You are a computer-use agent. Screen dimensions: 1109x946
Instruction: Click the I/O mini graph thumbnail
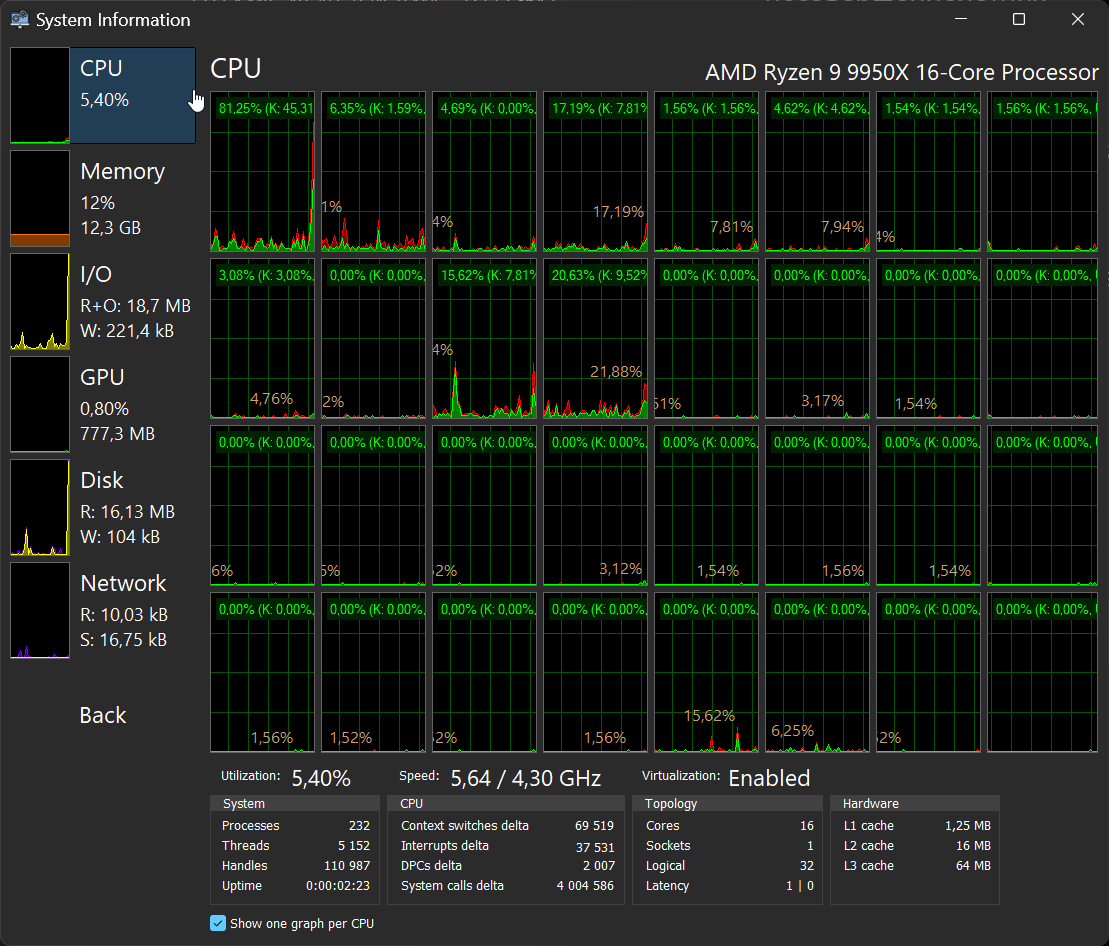(x=40, y=301)
